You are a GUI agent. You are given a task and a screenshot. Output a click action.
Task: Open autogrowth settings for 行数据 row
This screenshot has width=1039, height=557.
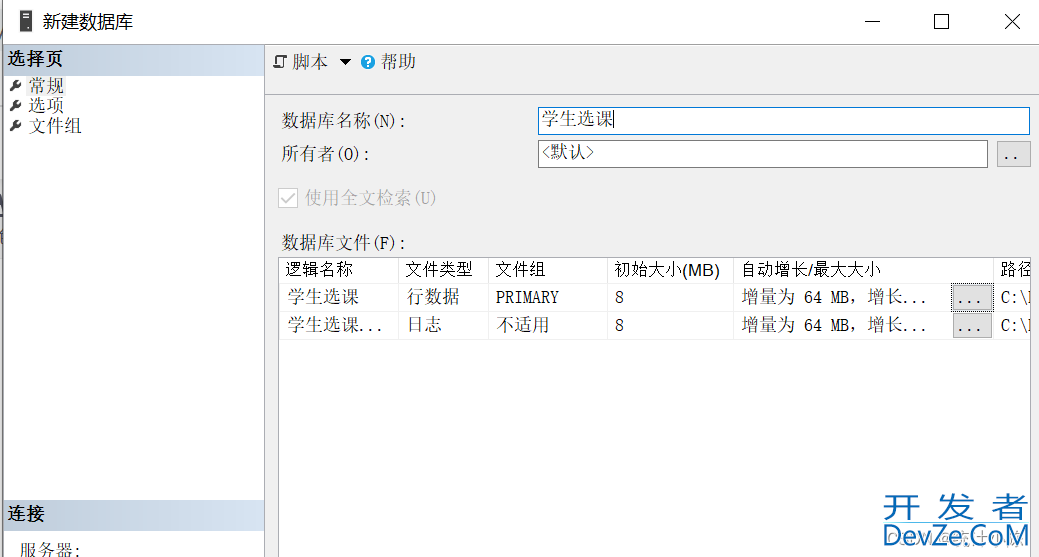(x=971, y=298)
